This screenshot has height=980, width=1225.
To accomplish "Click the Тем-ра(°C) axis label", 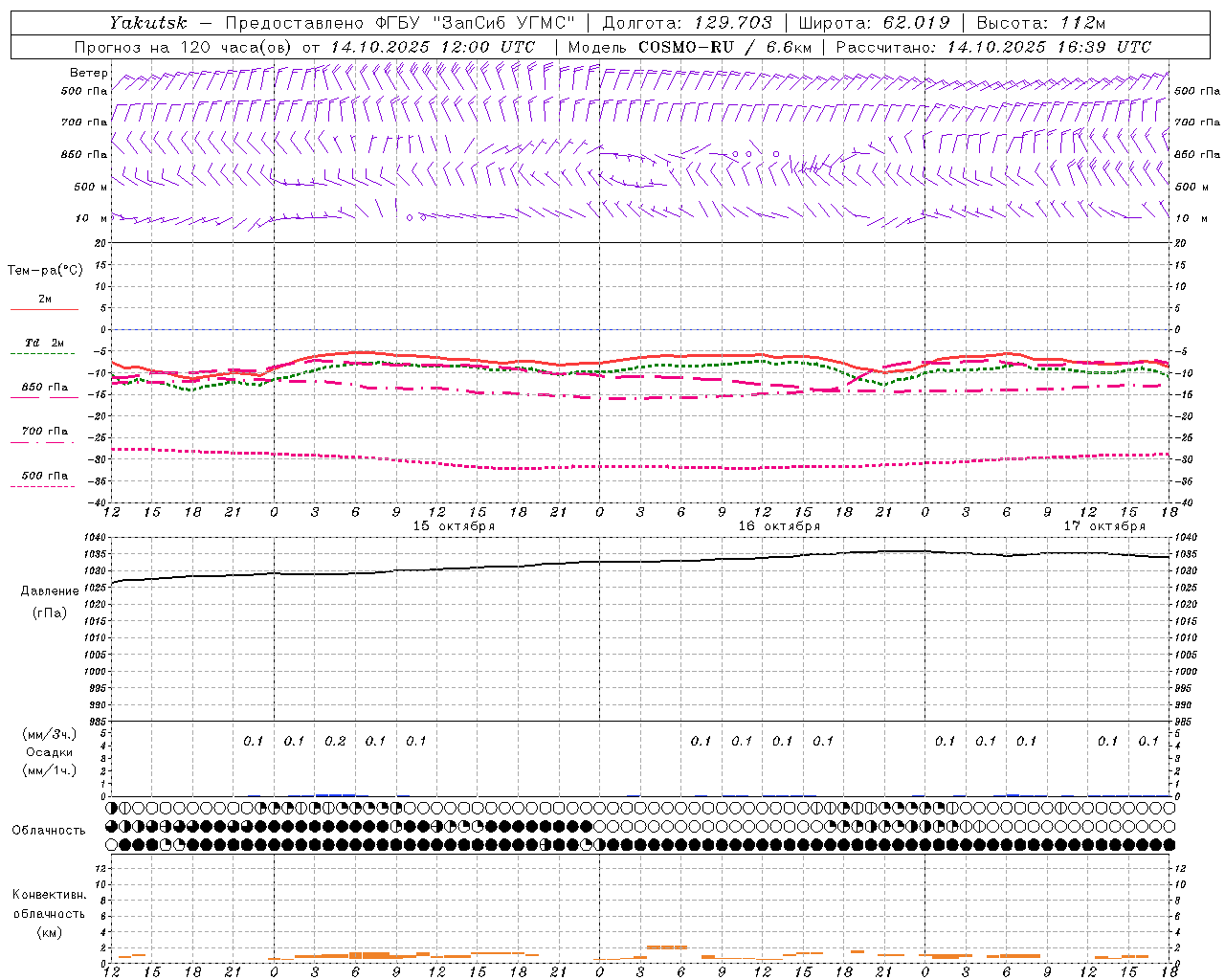I will click(45, 271).
